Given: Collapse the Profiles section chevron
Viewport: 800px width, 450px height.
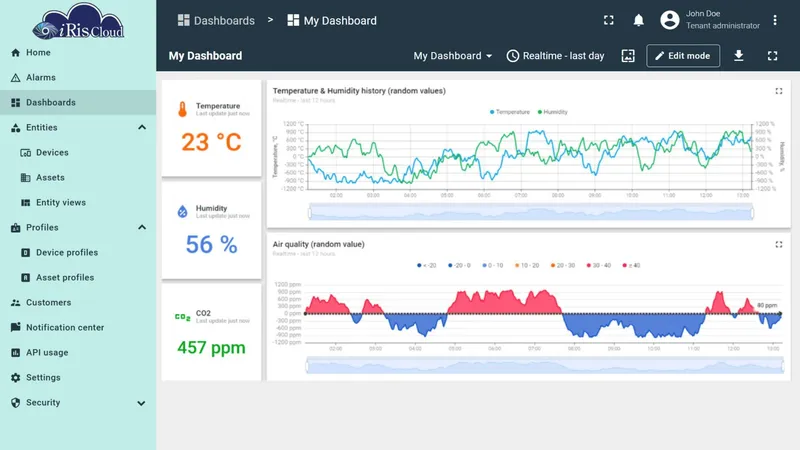Looking at the screenshot, I should 142,228.
